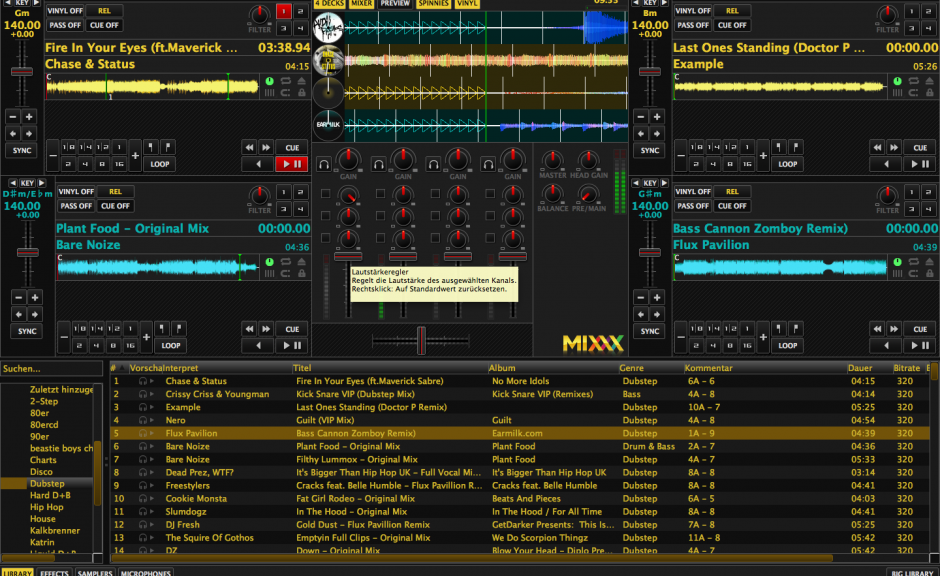Click the fast-forward icon on the bottom-left deck
Viewport: 940px width, 576px height.
[266, 328]
